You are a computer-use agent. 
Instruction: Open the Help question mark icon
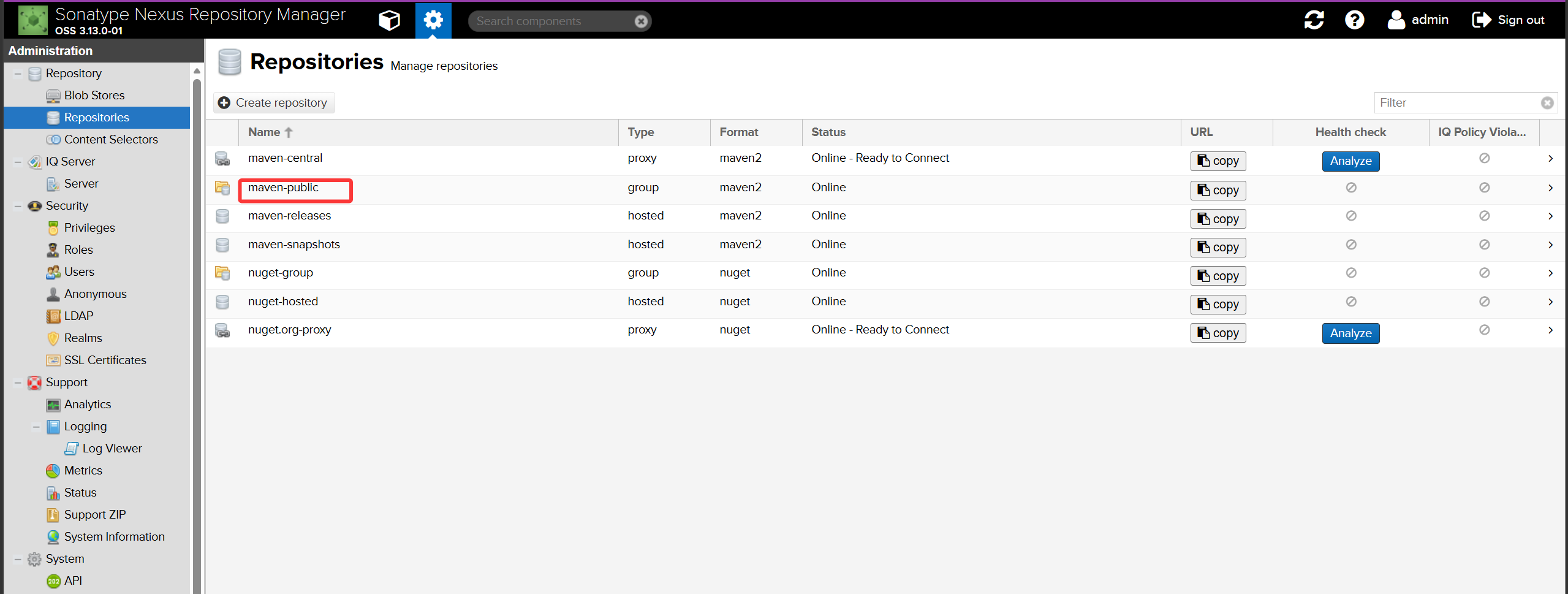(1354, 20)
